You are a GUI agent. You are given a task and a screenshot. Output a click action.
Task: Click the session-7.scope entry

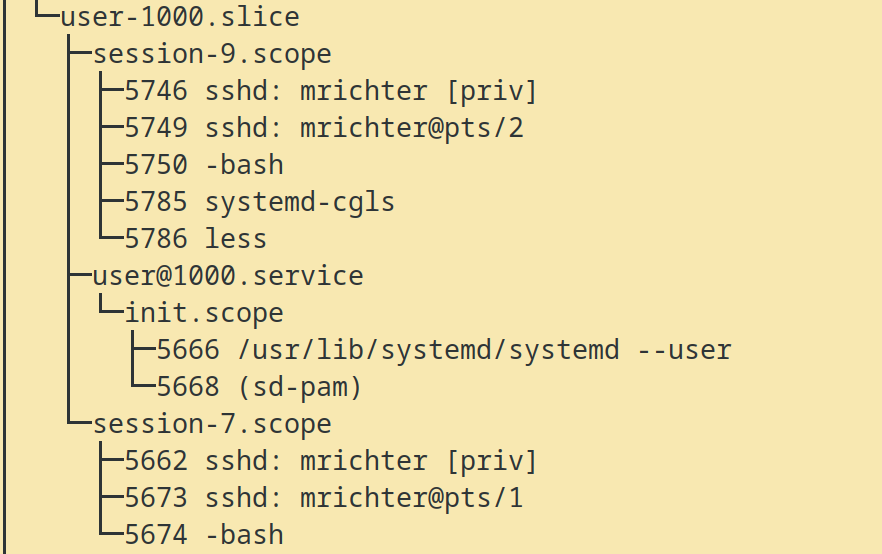click(x=212, y=424)
